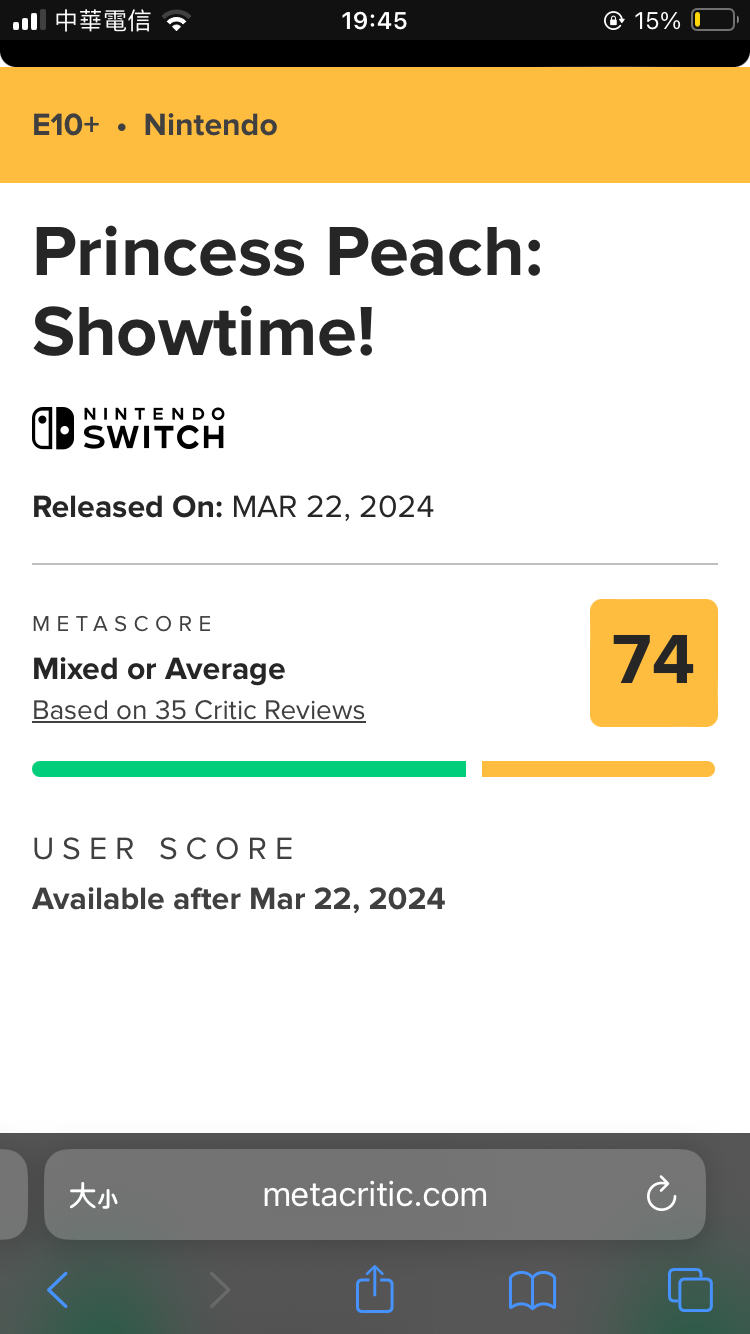
Task: Open the bookmarks book icon
Action: coord(532,1290)
